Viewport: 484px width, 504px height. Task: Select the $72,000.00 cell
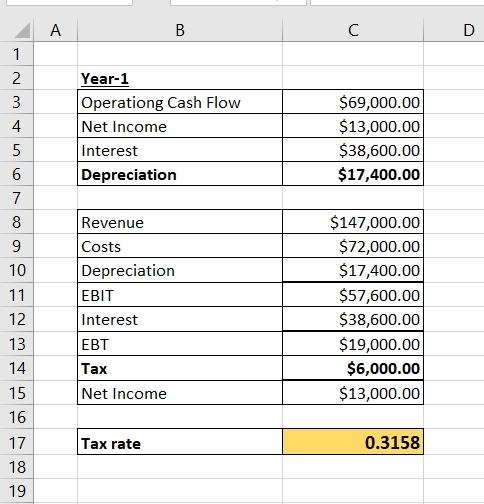[x=353, y=246]
